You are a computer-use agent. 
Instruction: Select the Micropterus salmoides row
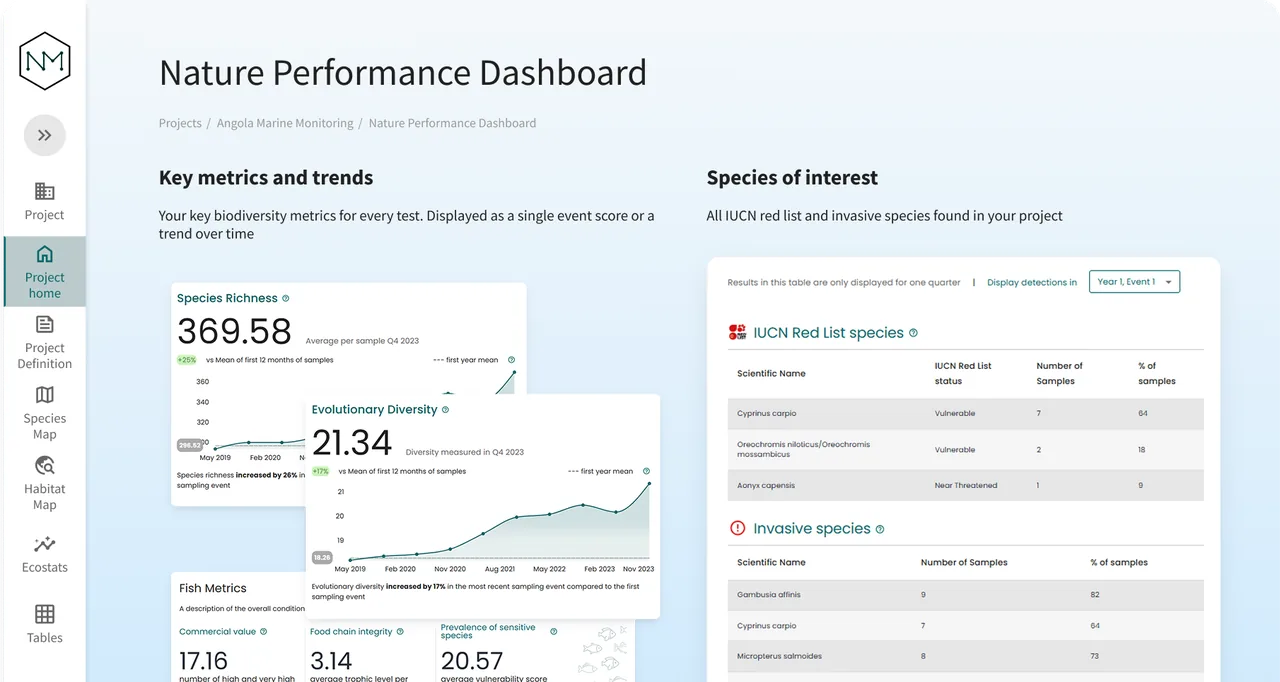[966, 656]
